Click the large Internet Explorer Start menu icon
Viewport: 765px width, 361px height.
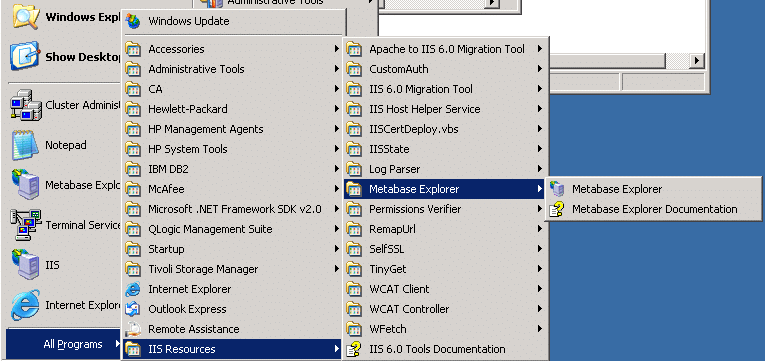pos(24,305)
